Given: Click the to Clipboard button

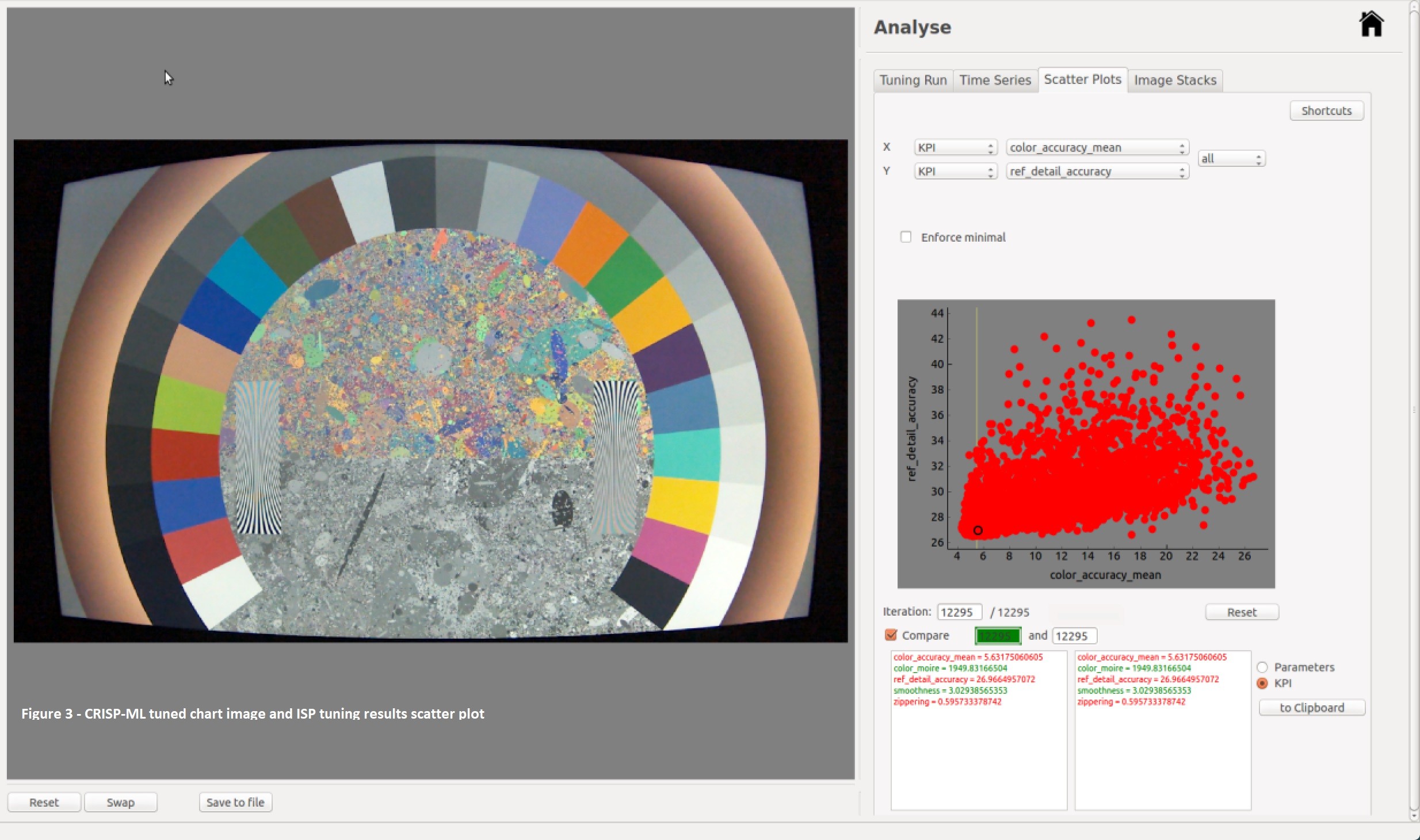Looking at the screenshot, I should tap(1311, 708).
